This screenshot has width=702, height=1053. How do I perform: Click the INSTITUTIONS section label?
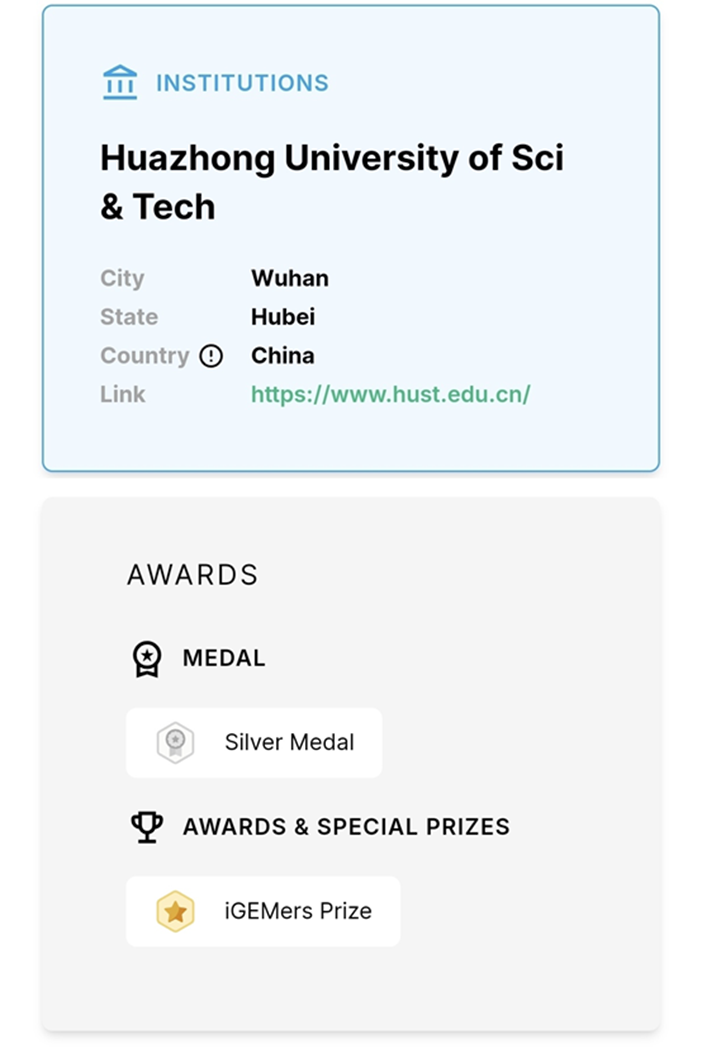tap(242, 83)
